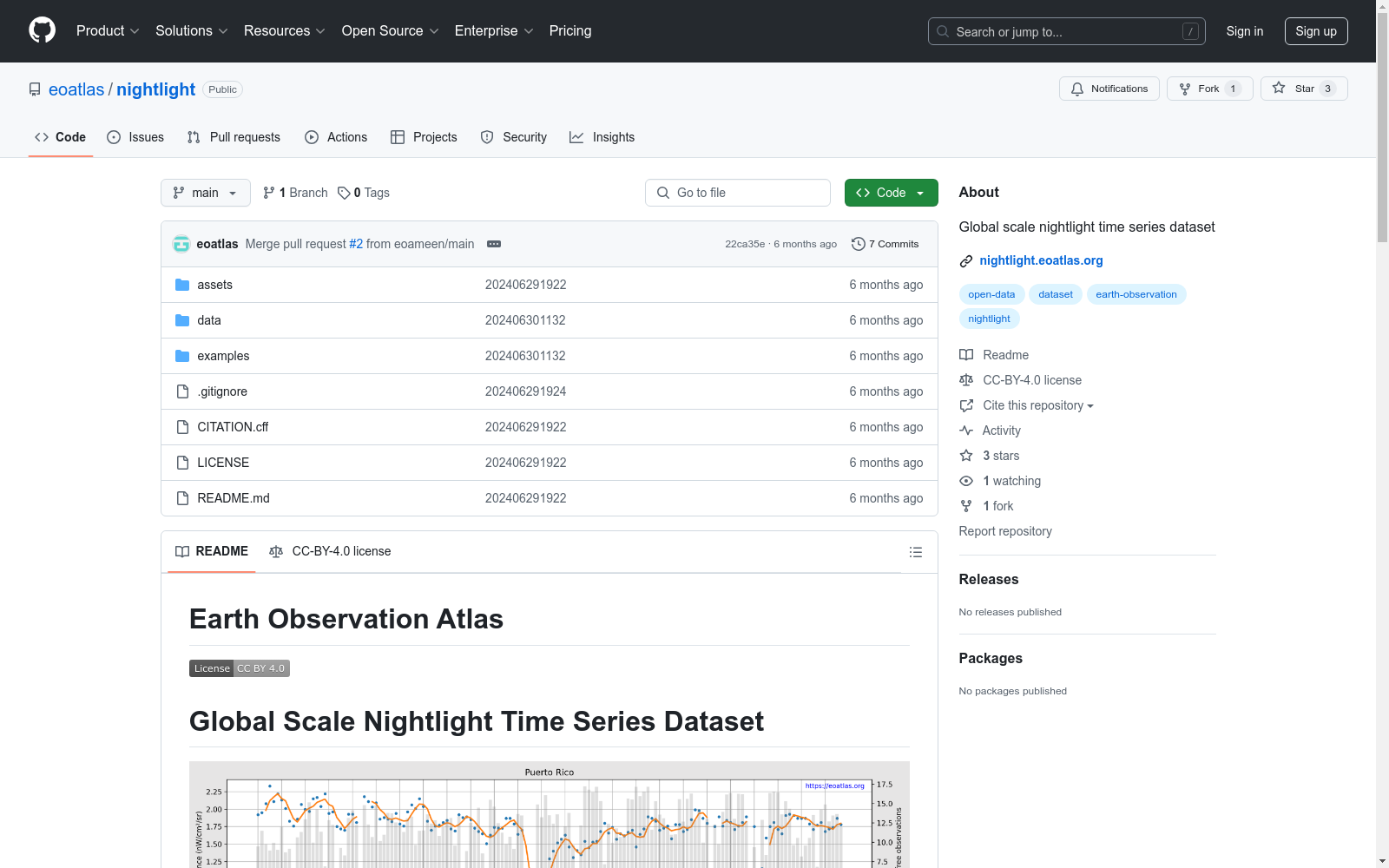Open commit history via clock icon
Screen dimensions: 1389x868
(x=859, y=244)
